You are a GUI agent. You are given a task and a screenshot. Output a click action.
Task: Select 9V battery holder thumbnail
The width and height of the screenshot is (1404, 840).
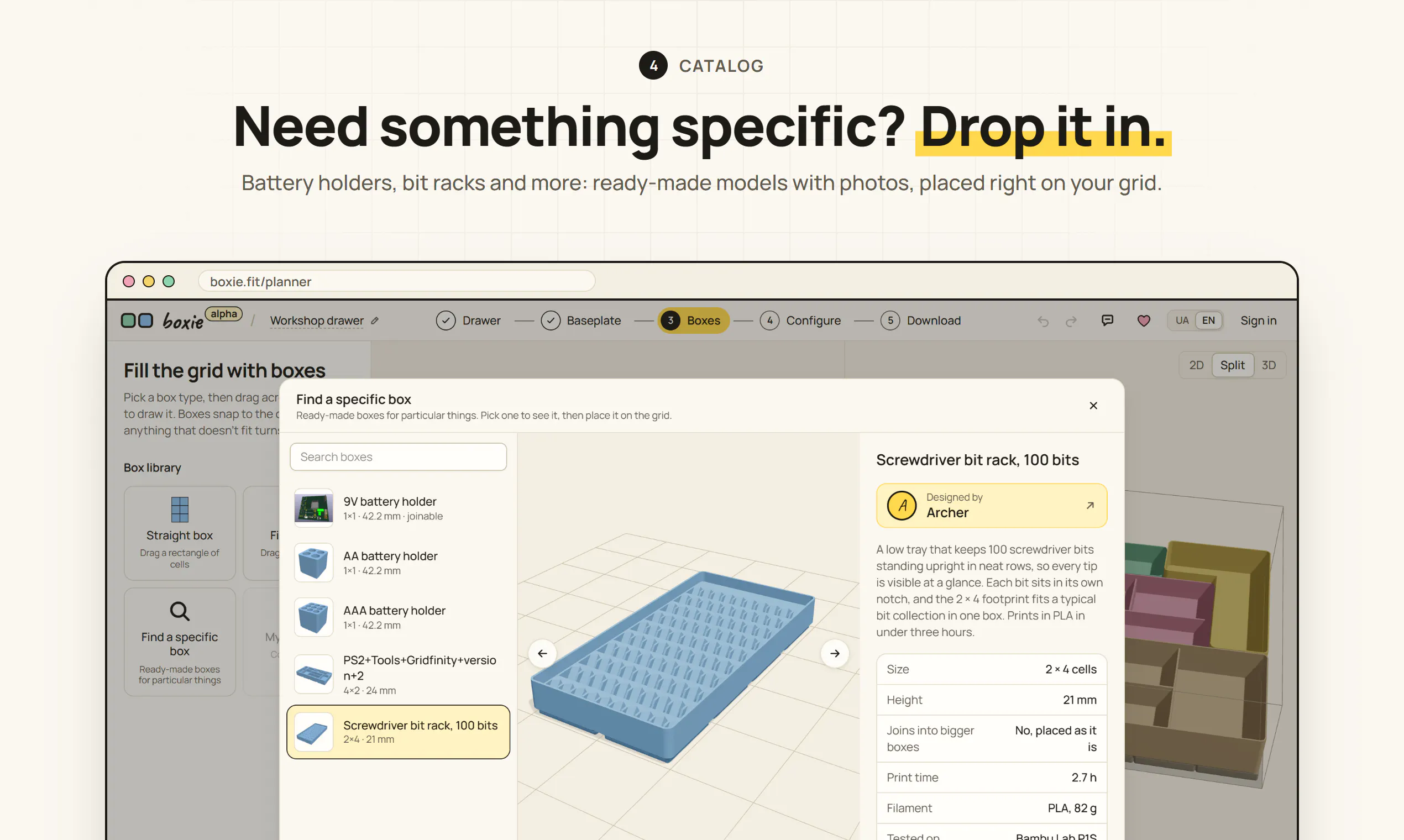(x=313, y=508)
